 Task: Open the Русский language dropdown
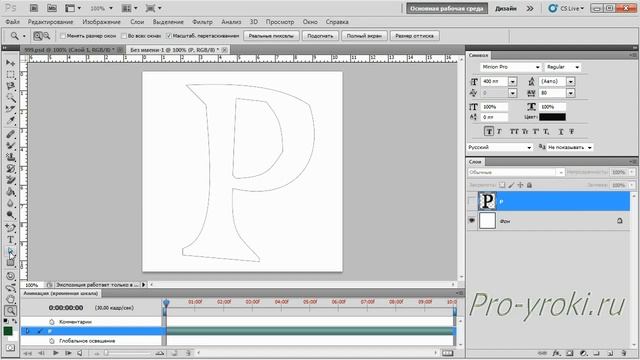tap(500, 147)
